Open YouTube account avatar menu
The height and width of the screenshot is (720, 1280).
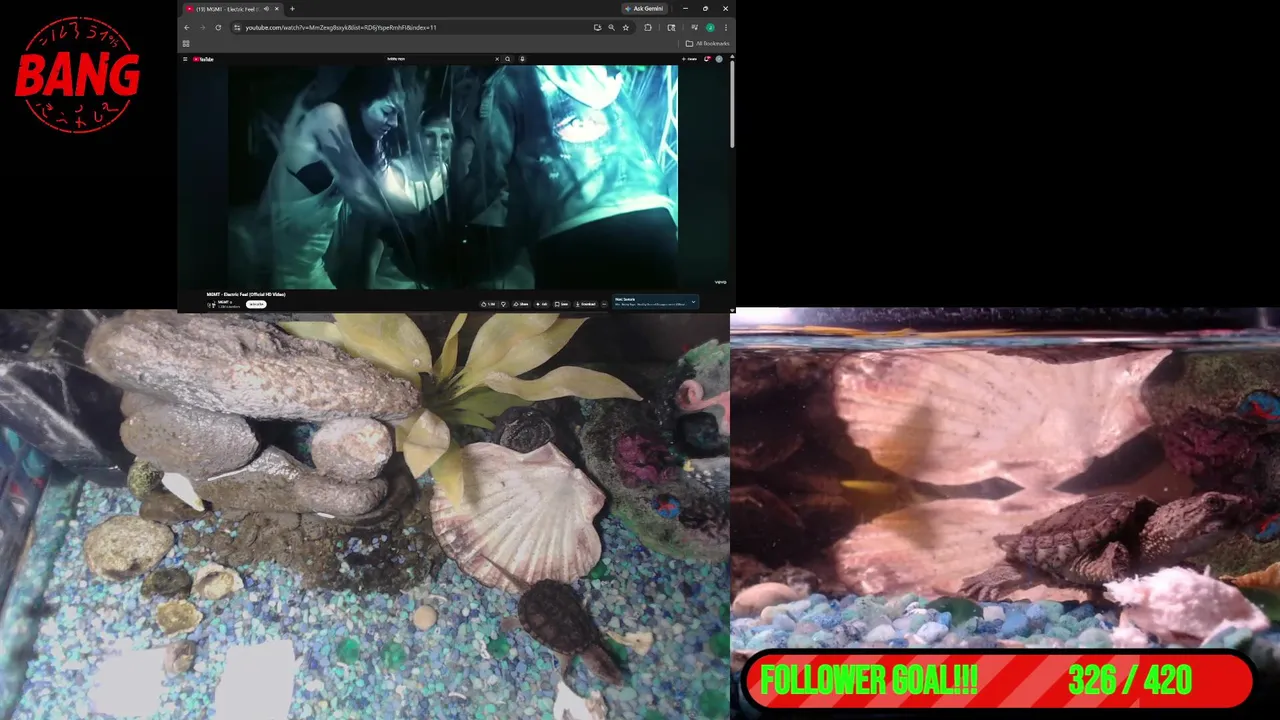(719, 59)
